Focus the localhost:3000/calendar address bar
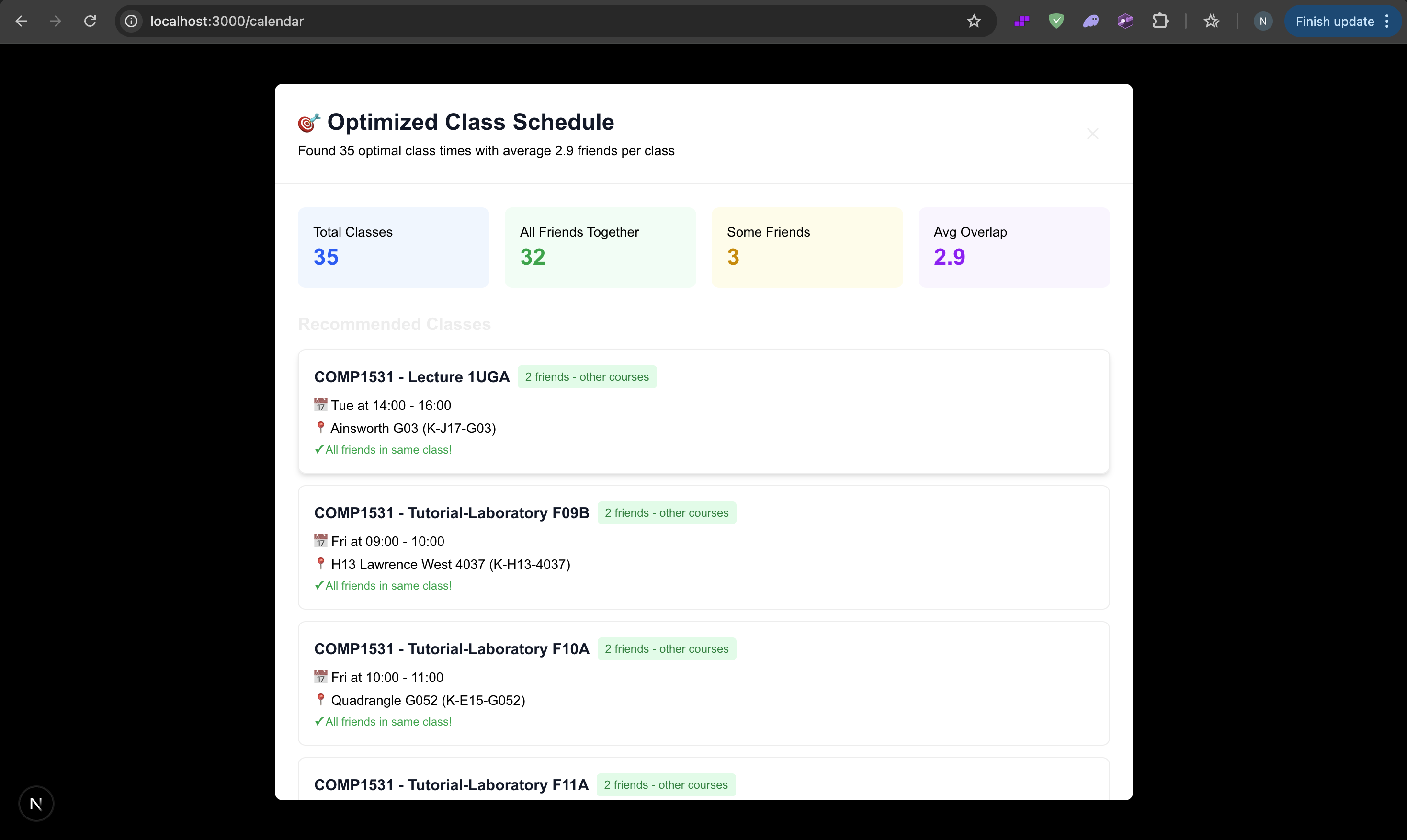 [x=510, y=22]
